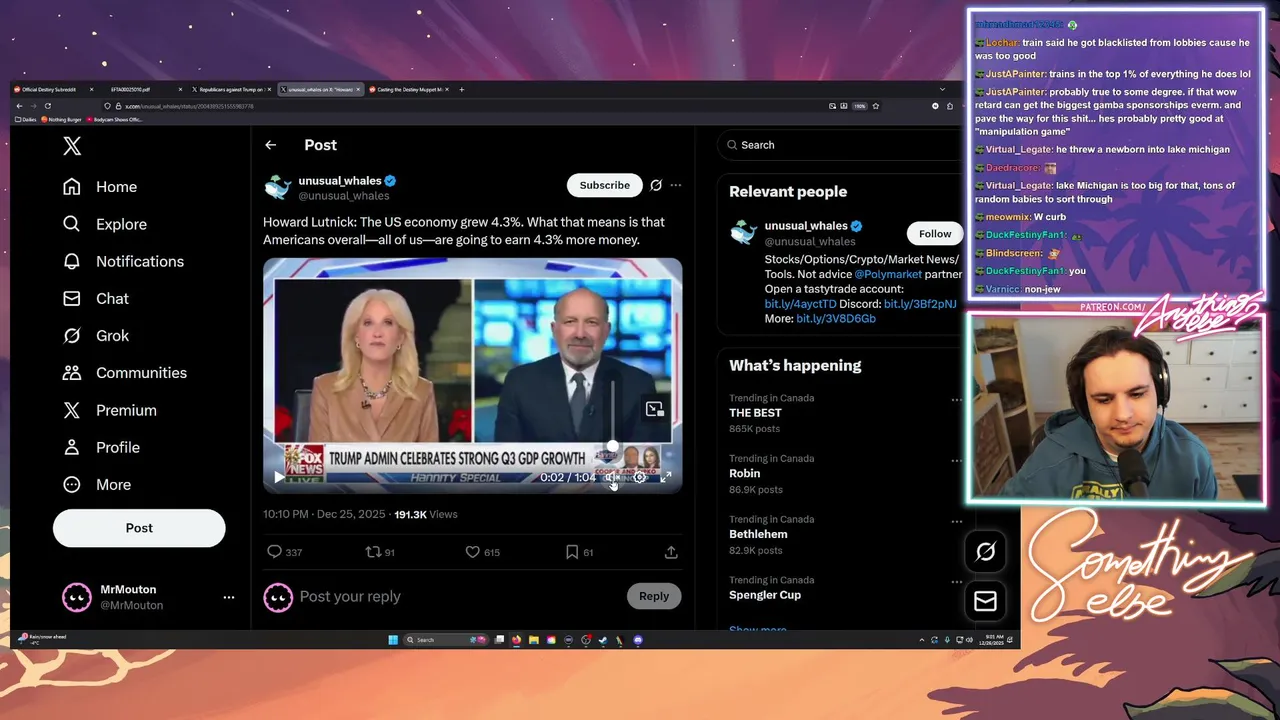Click the 191.3K Views count

[x=426, y=514]
